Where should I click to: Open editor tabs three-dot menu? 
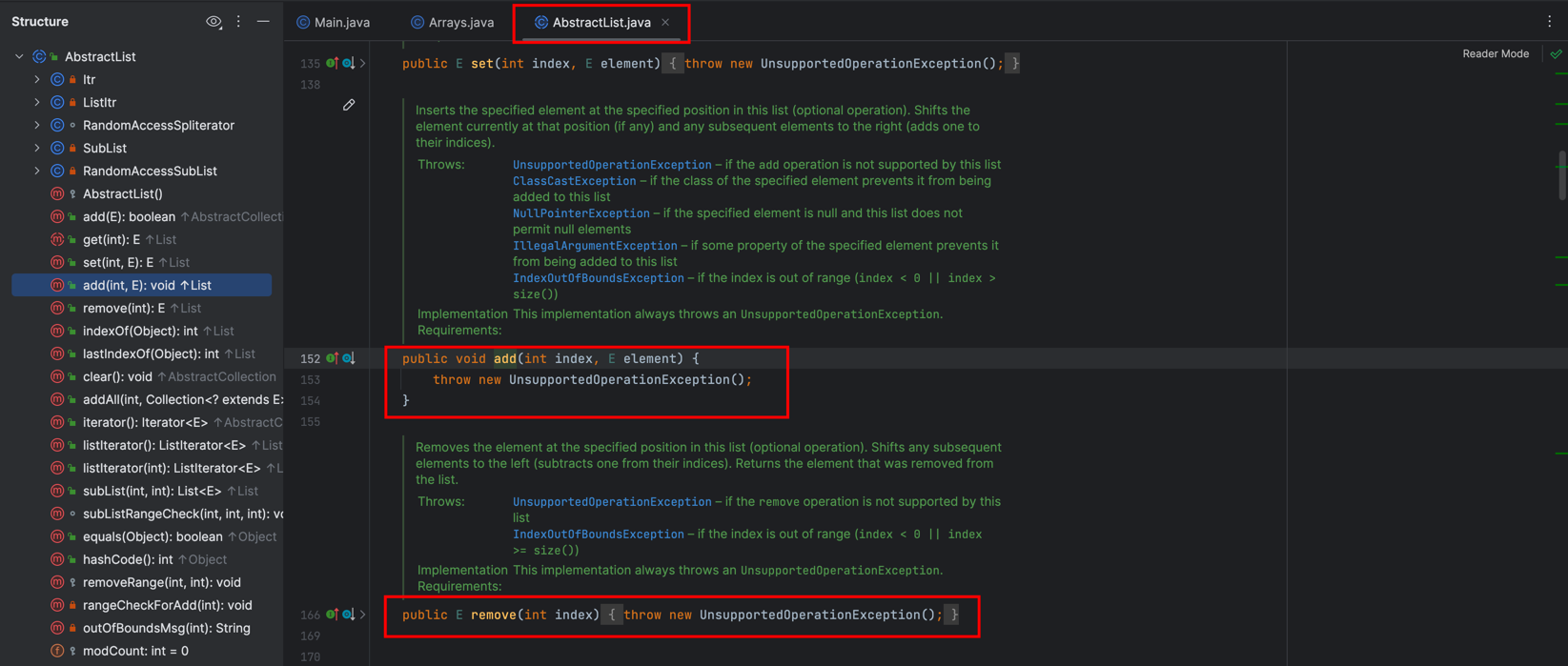1549,22
